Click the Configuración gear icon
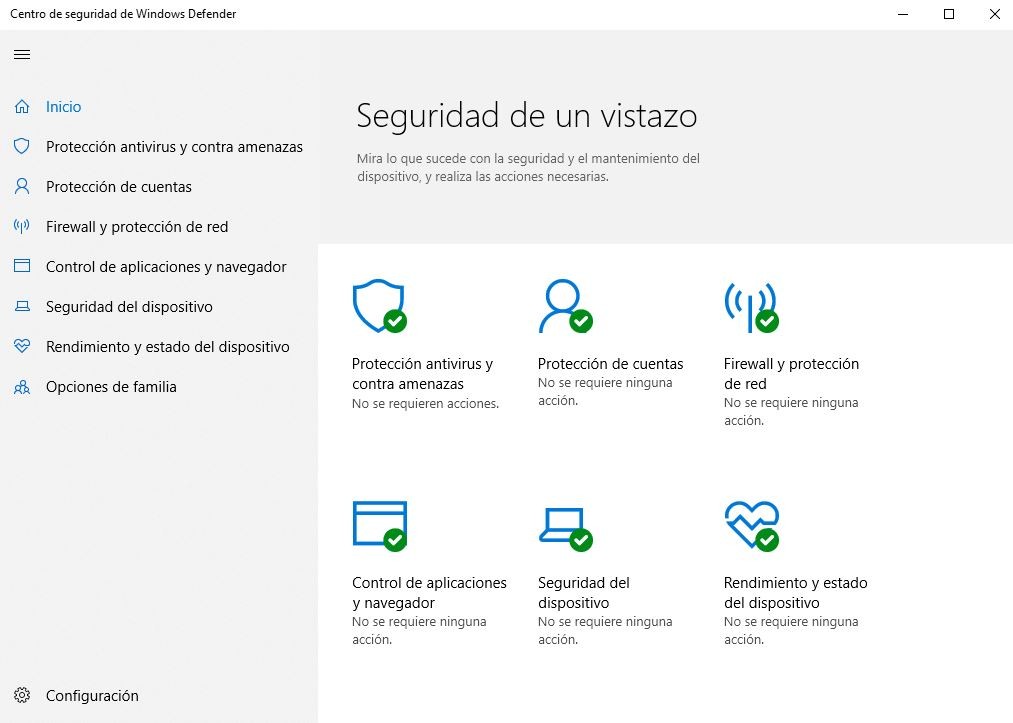The width and height of the screenshot is (1013, 723). [x=22, y=696]
